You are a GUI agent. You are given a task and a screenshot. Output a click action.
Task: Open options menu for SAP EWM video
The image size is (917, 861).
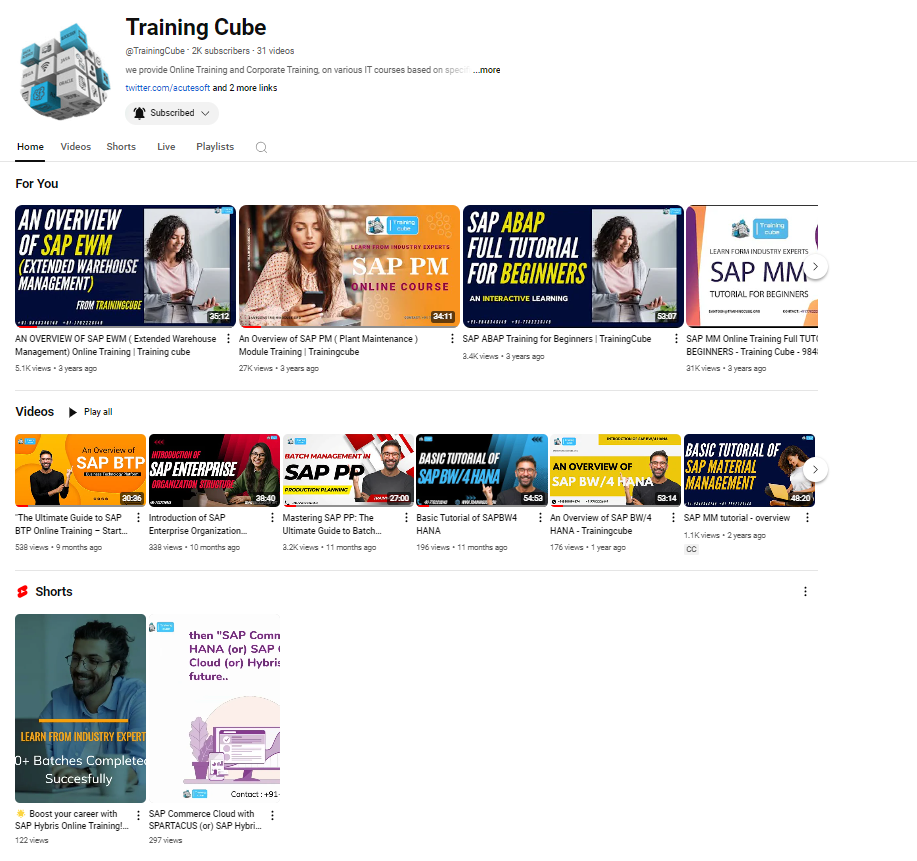tap(229, 339)
